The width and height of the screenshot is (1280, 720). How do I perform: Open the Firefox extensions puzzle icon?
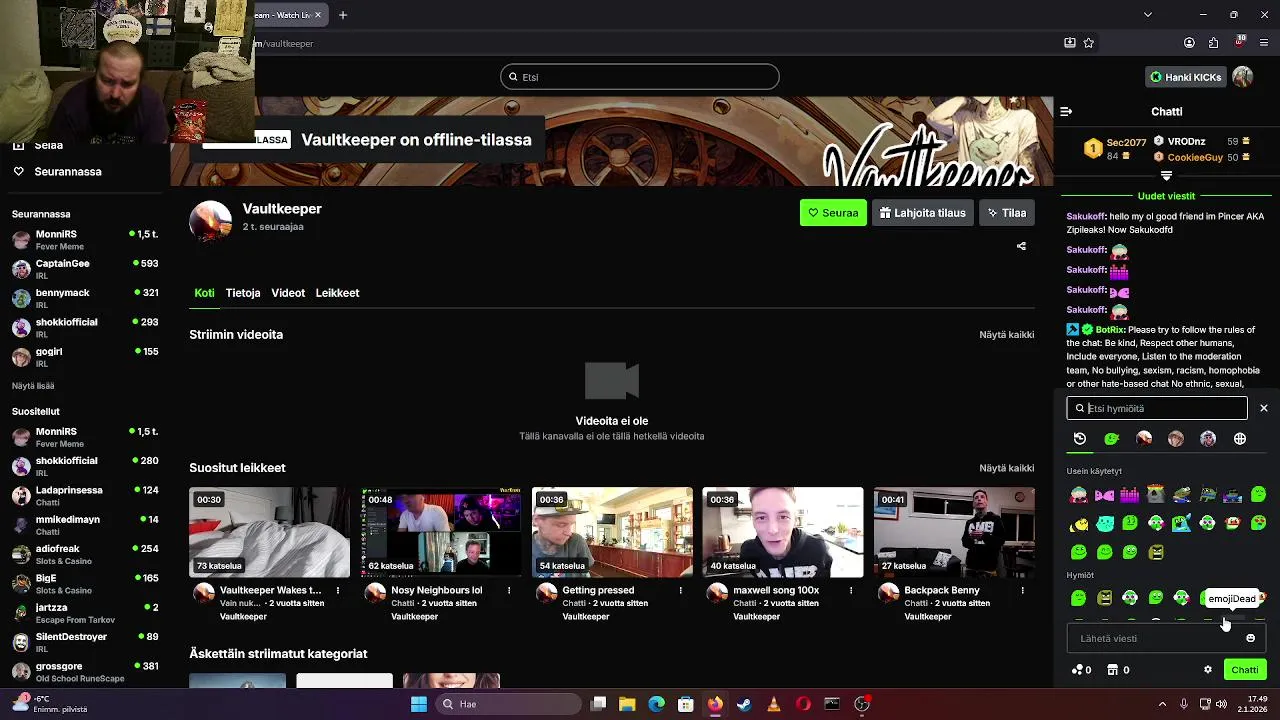click(1214, 43)
